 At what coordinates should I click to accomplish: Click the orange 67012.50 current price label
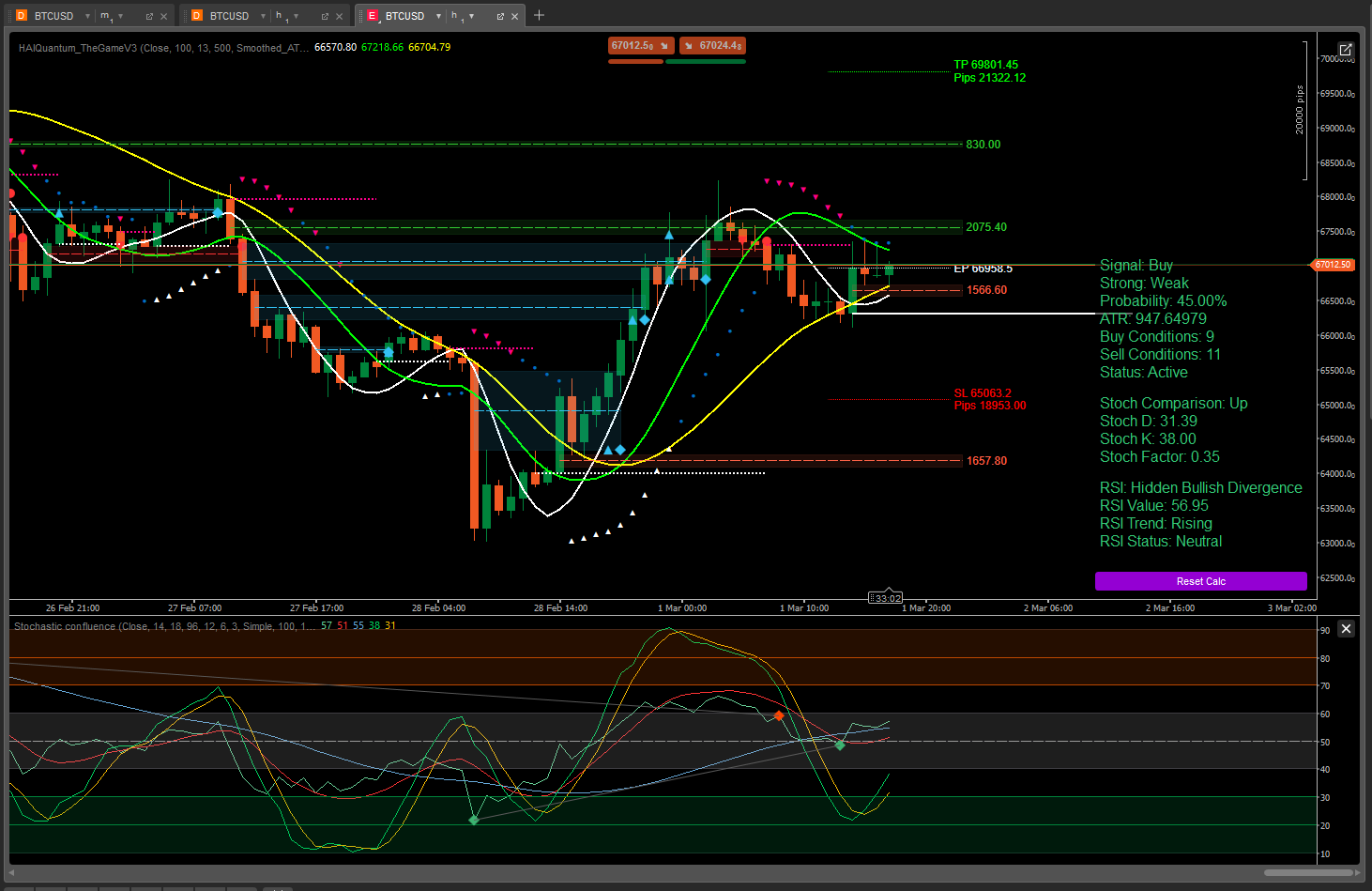(x=1333, y=265)
